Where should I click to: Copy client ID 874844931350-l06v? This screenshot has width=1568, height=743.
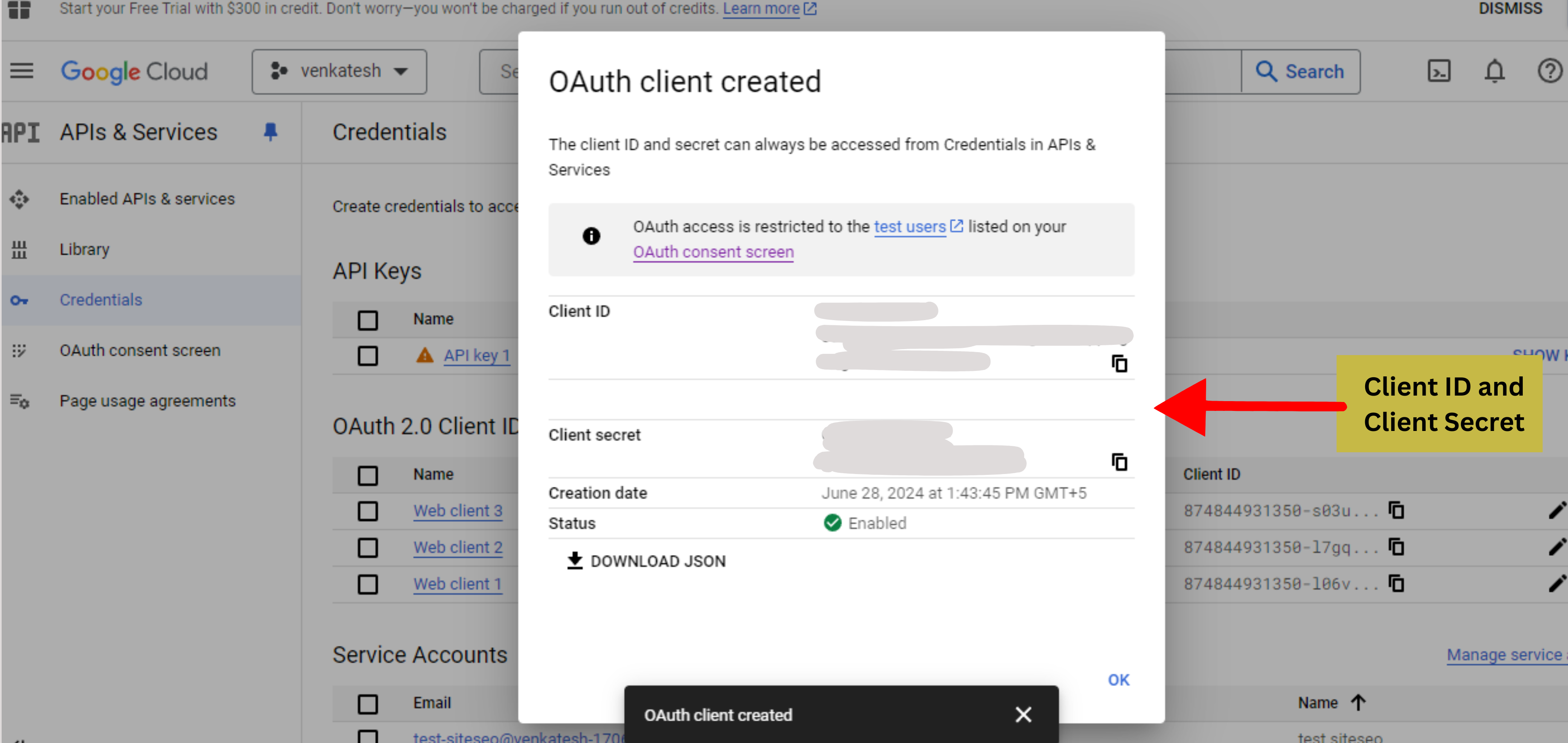tap(1396, 583)
